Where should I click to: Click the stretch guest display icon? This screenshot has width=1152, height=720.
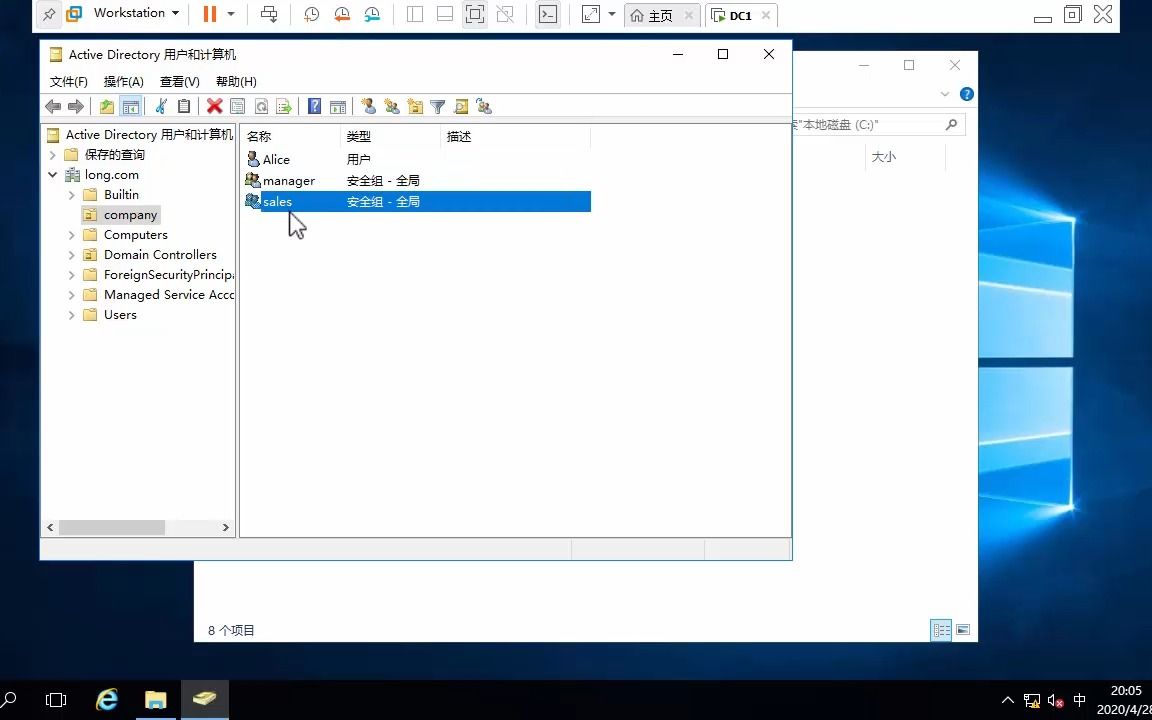[x=591, y=14]
